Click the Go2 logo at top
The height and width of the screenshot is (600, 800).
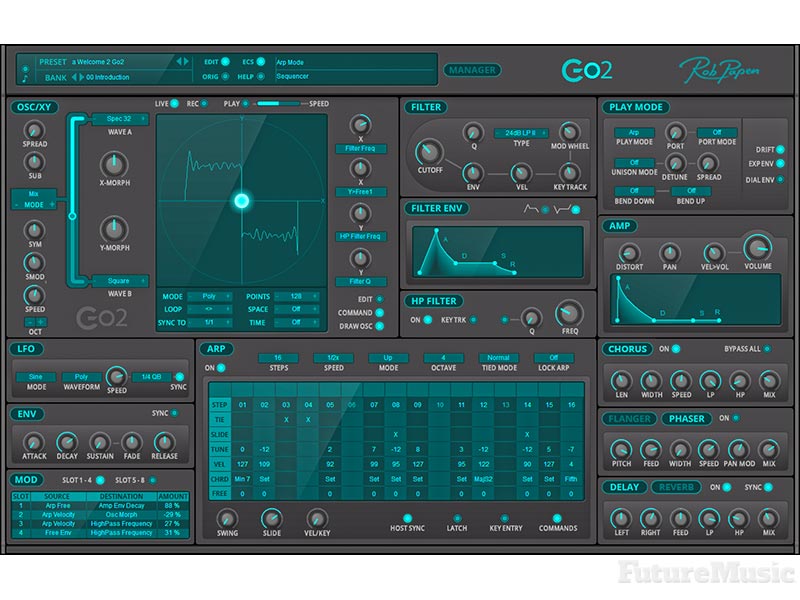point(587,70)
